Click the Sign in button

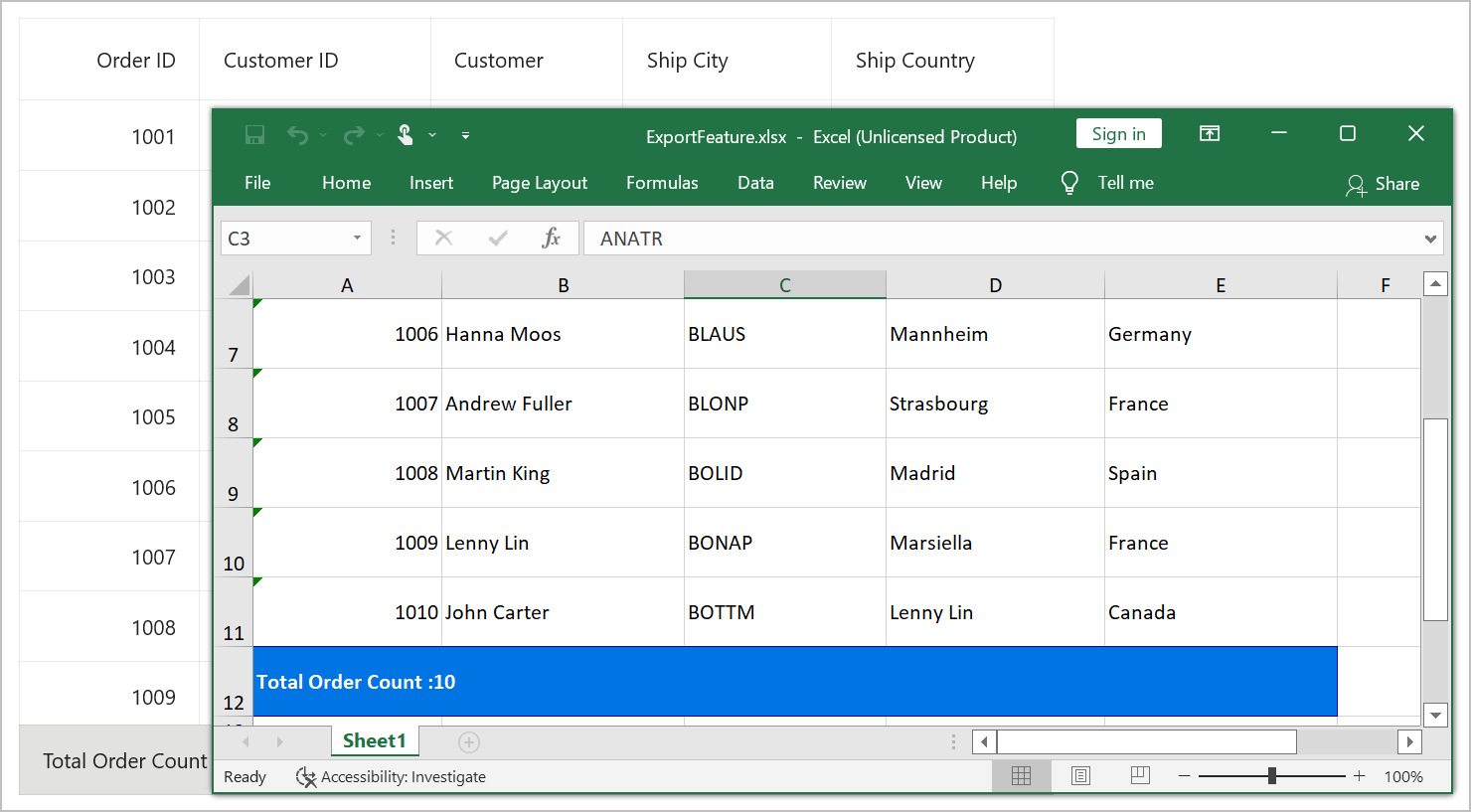(1118, 134)
